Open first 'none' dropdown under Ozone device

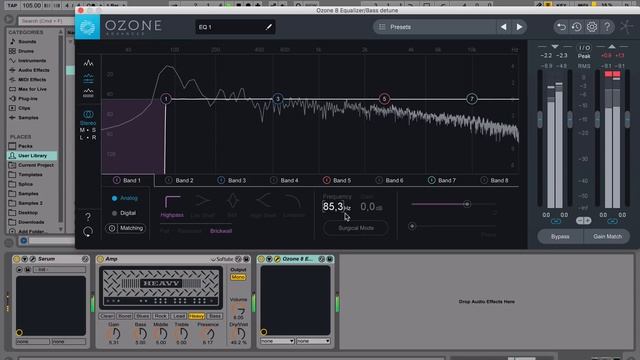[277, 341]
